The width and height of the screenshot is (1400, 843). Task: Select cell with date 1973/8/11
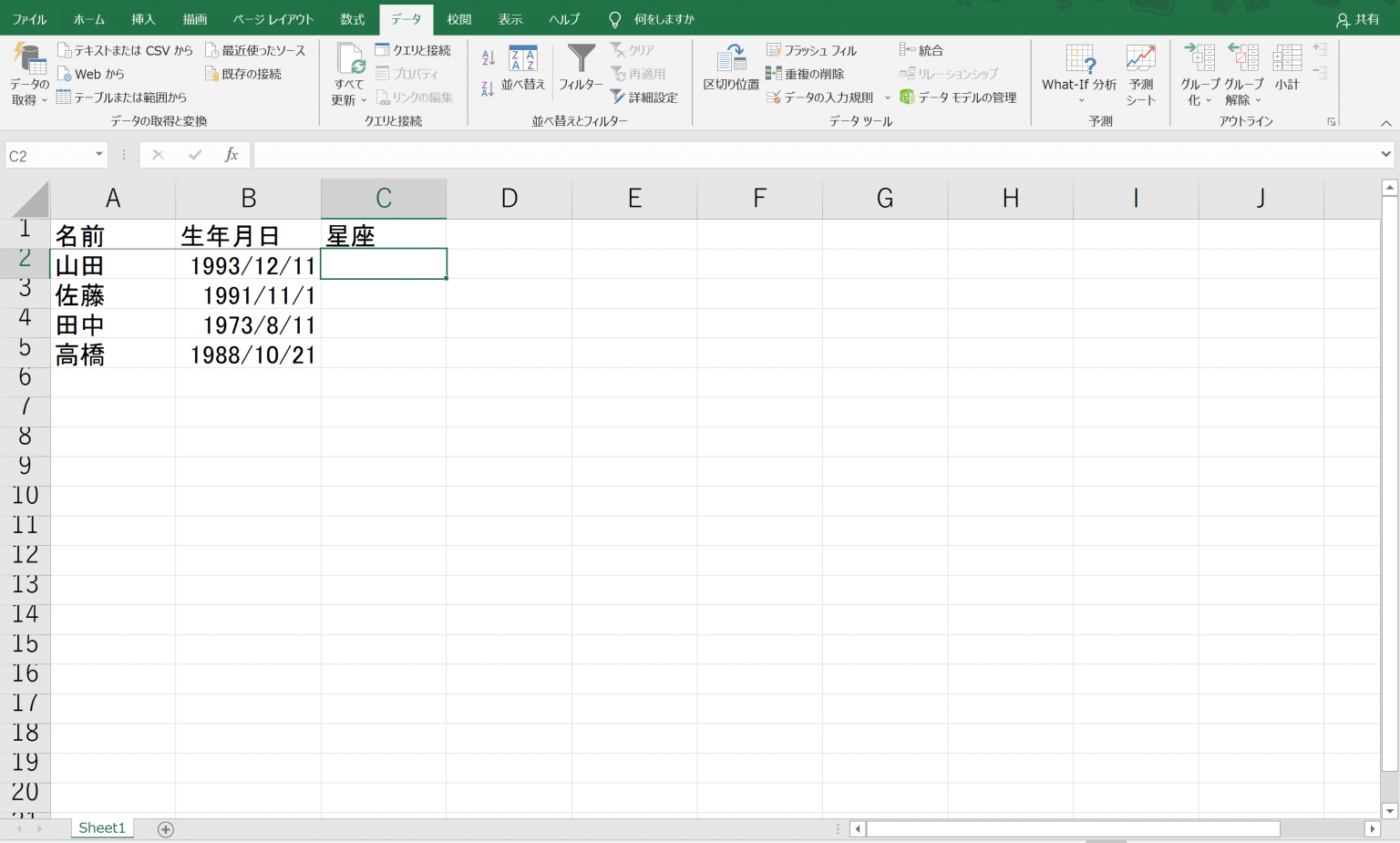(x=248, y=324)
